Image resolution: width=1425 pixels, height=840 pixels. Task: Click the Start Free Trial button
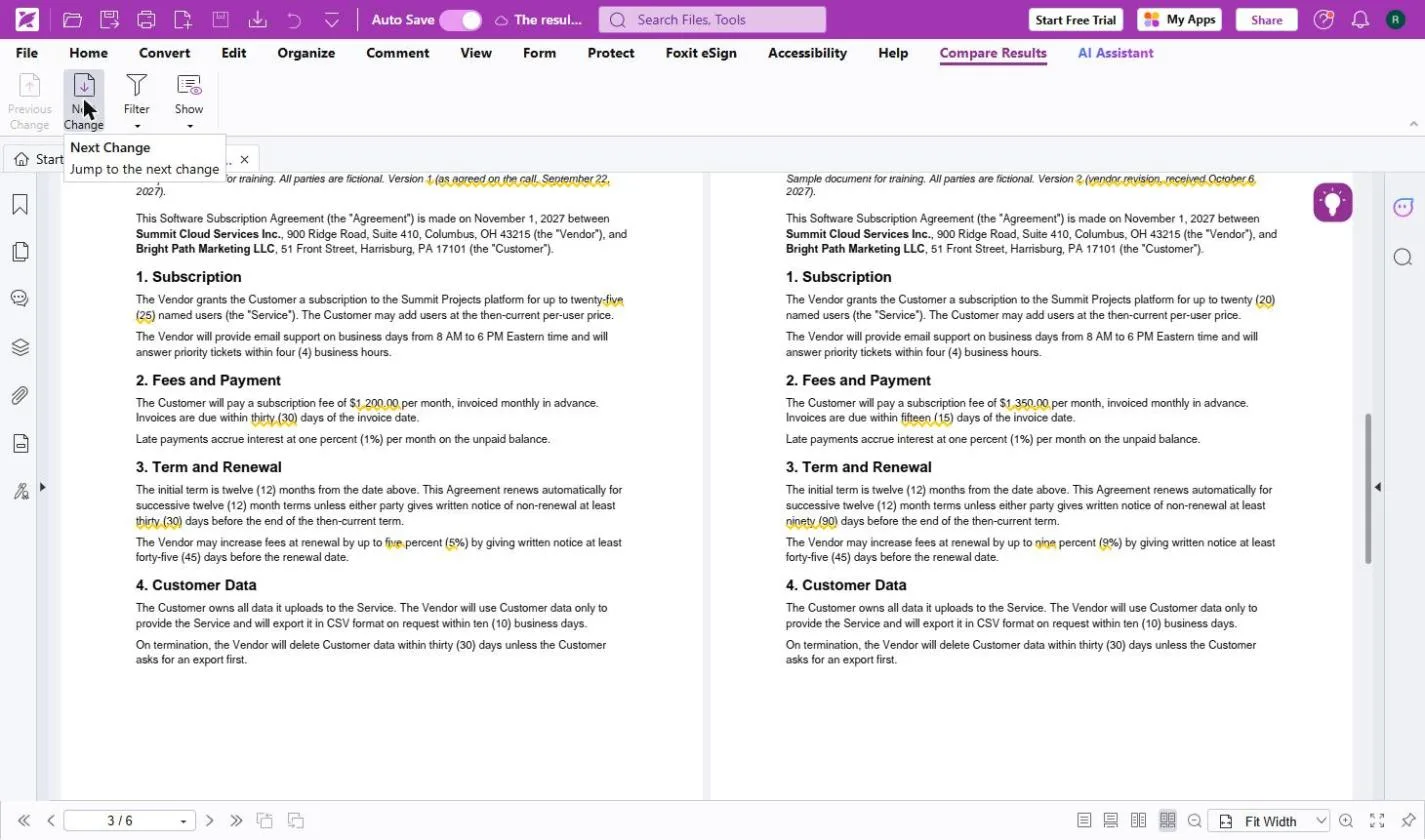pos(1076,20)
